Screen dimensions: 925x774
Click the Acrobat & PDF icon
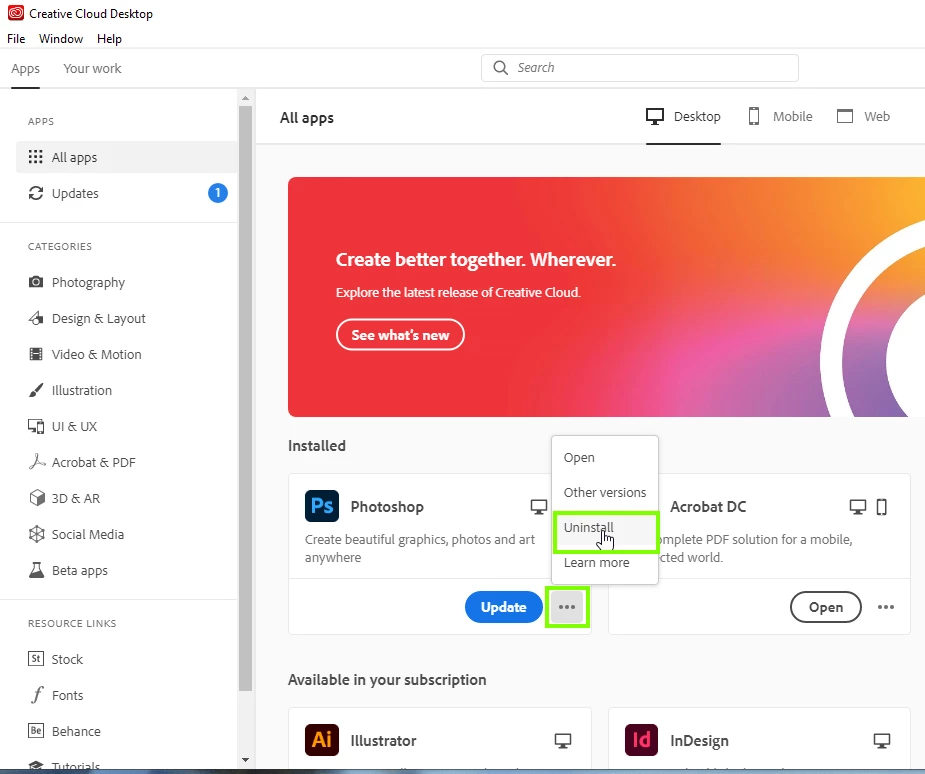point(37,461)
